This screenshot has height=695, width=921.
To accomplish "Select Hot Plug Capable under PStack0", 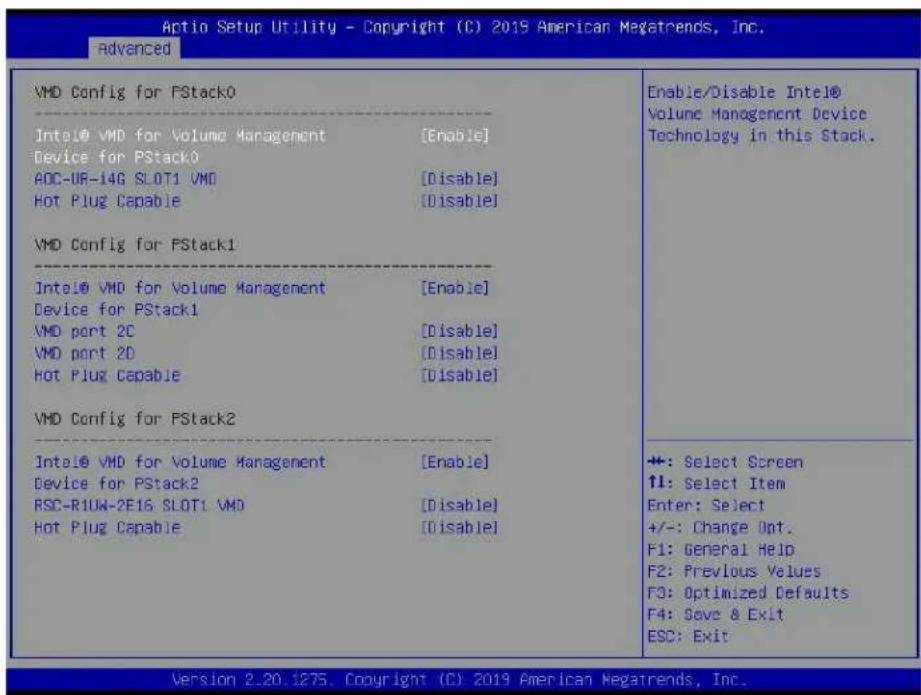I will click(x=107, y=201).
